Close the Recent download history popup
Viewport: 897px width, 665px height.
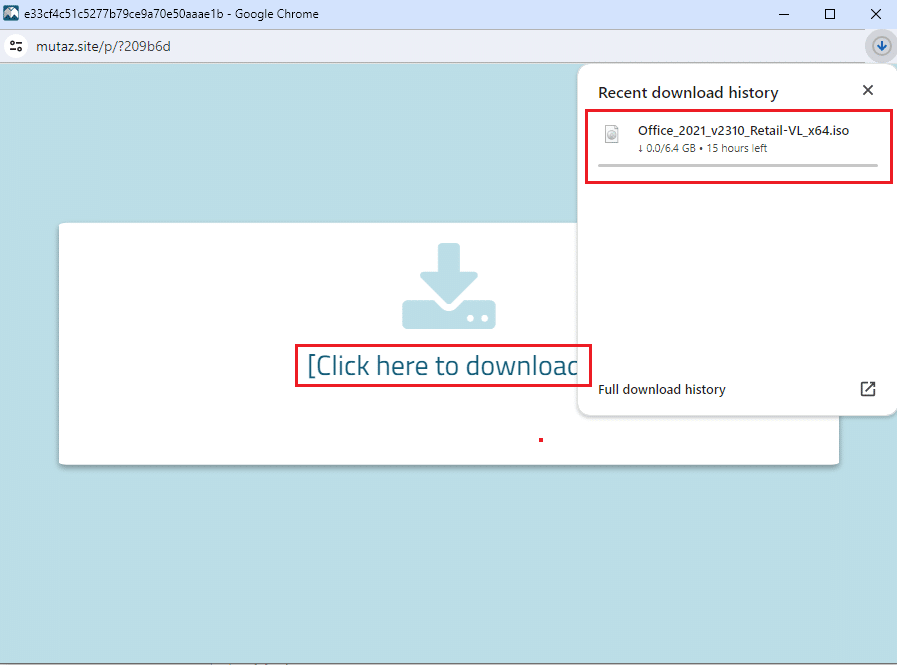(x=867, y=91)
